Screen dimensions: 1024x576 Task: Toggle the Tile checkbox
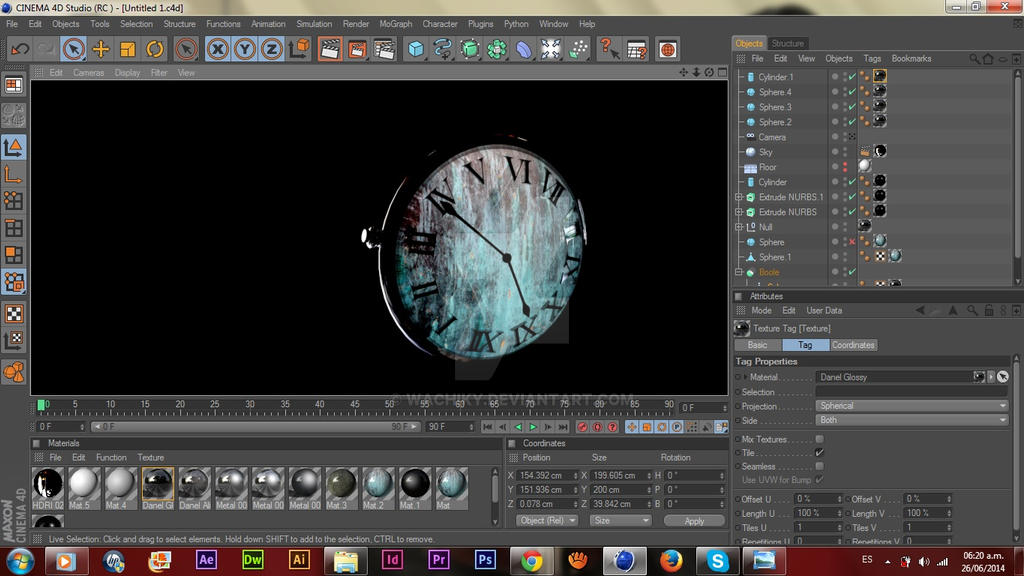[819, 453]
